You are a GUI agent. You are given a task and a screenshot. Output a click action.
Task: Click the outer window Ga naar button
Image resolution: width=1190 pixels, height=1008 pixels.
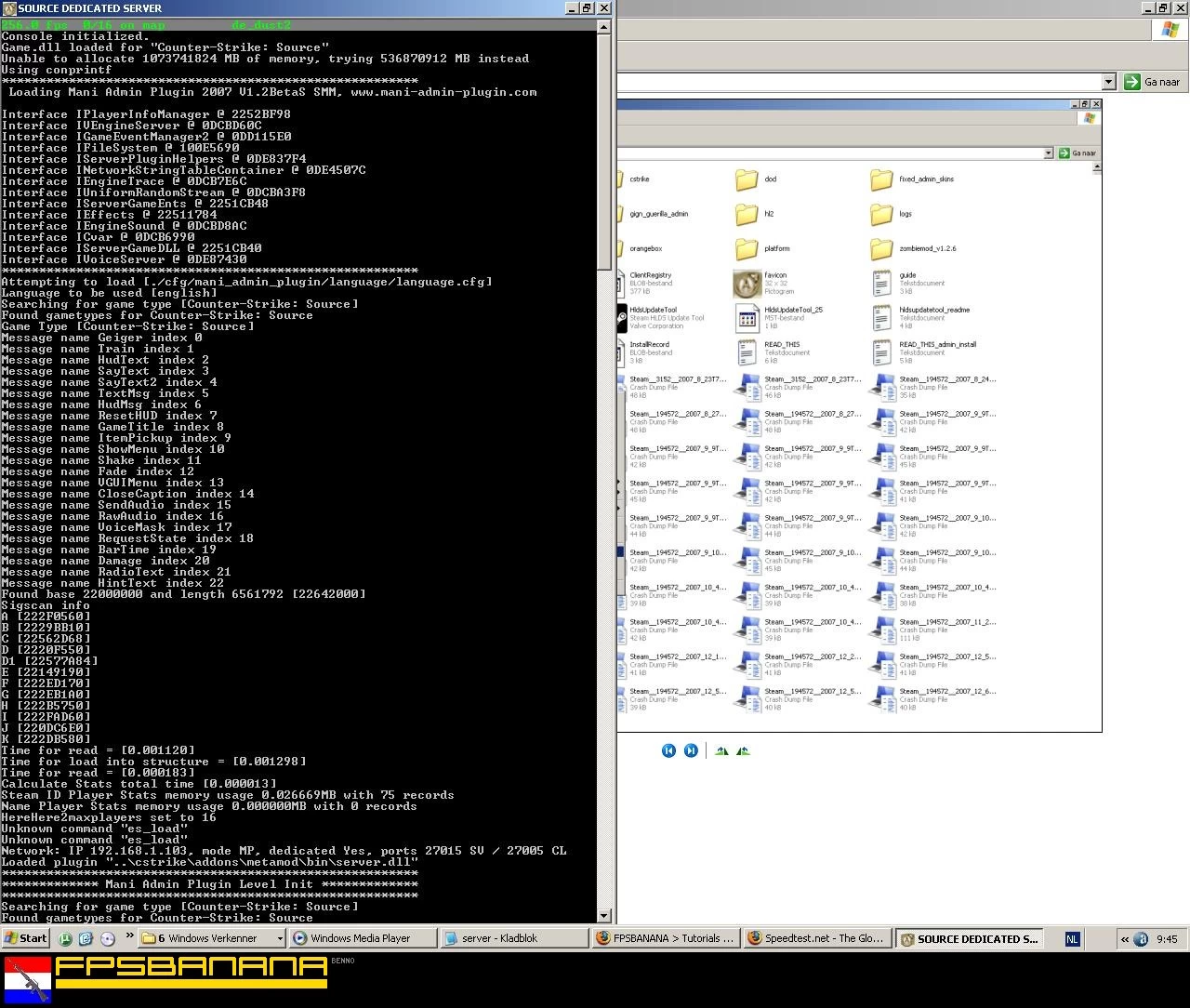[1153, 82]
